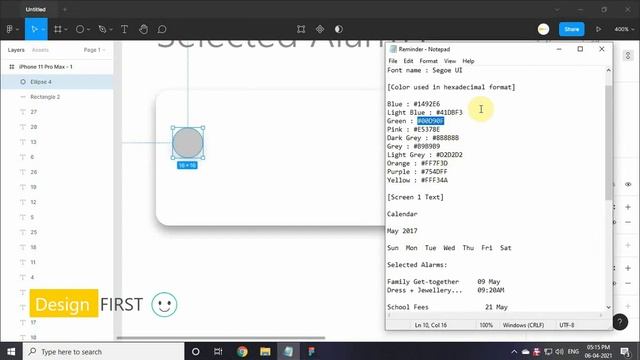Click the Edit Object icon in Figma toolbar
This screenshot has height=360, width=640.
[x=301, y=29]
